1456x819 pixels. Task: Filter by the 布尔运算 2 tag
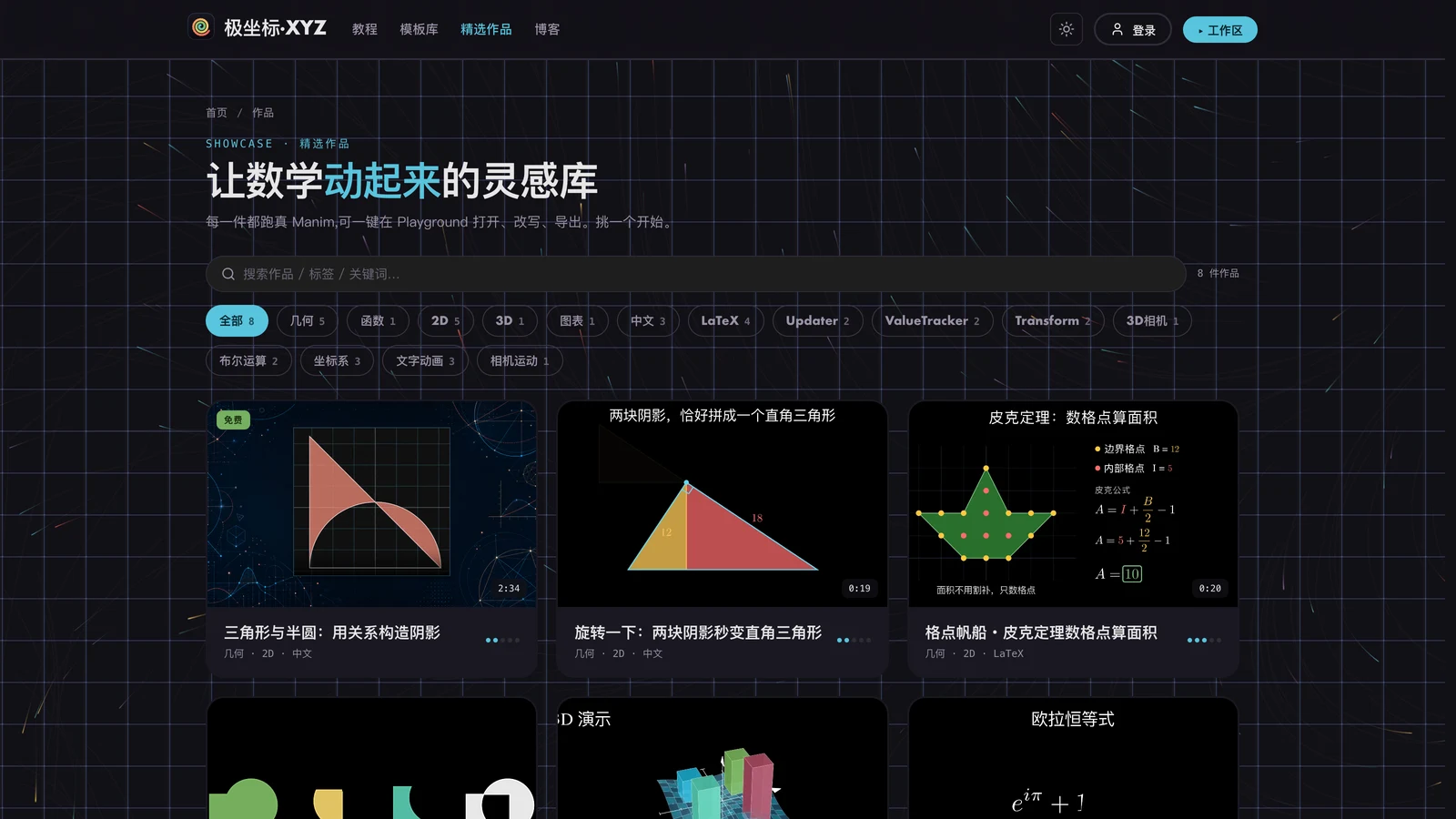tap(248, 360)
